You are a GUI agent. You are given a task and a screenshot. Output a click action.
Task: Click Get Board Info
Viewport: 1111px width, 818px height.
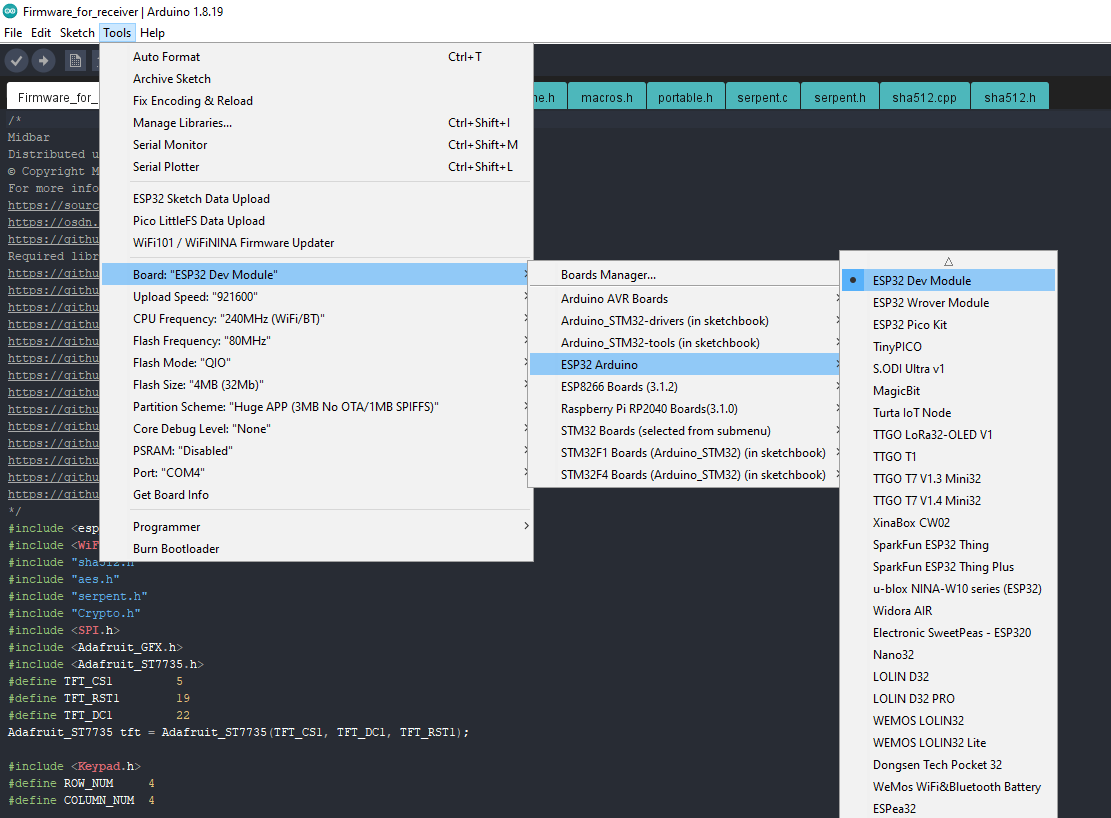171,495
